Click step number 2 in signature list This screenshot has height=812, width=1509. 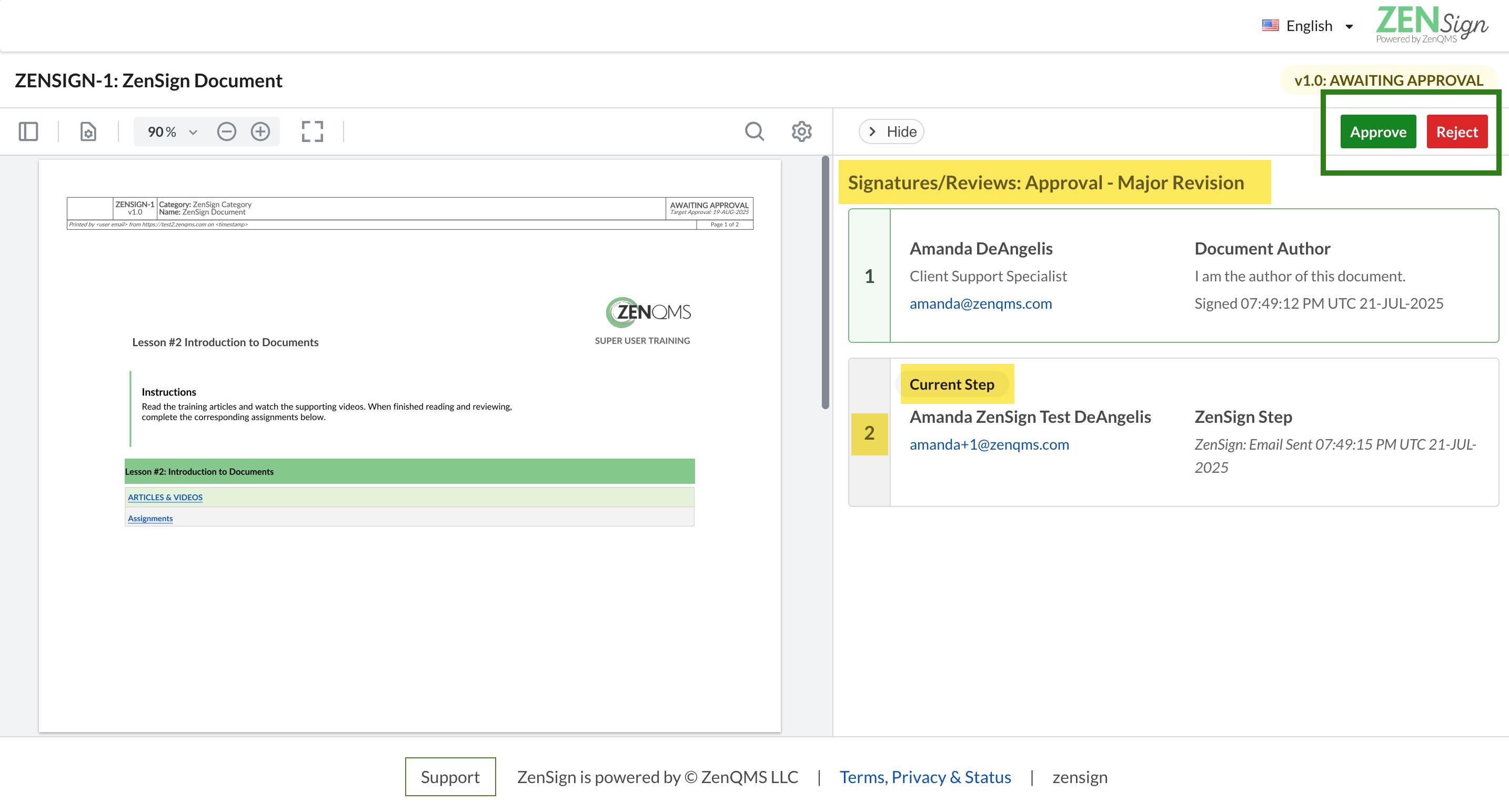[x=869, y=433]
